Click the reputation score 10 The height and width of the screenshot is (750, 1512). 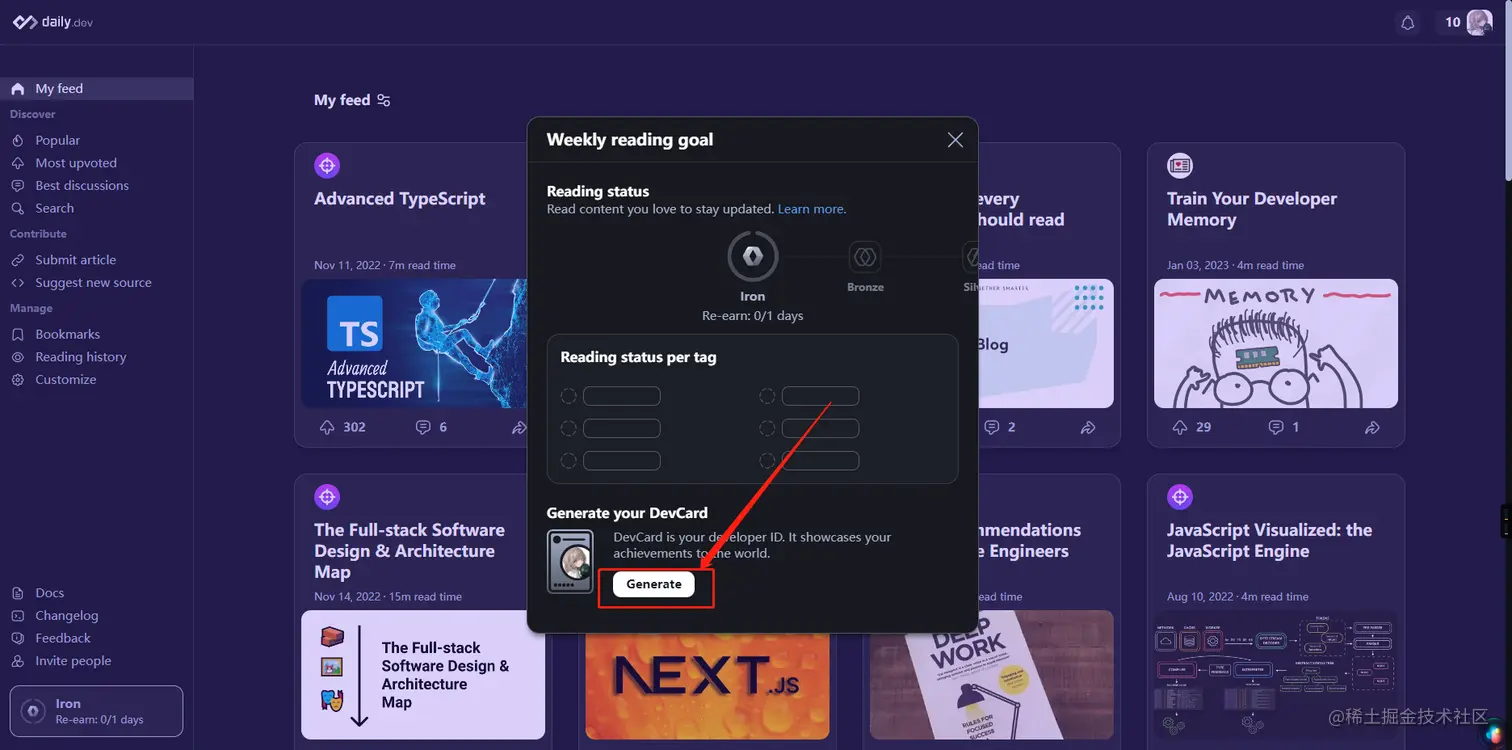[x=1453, y=22]
